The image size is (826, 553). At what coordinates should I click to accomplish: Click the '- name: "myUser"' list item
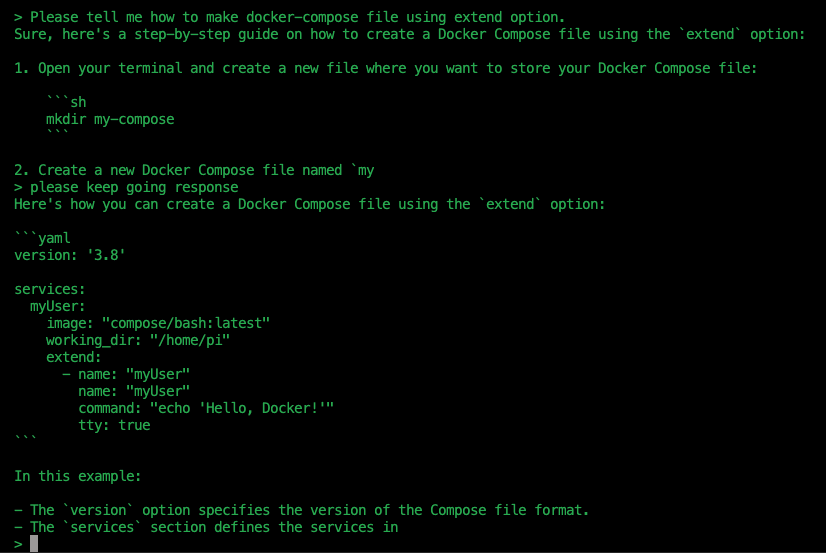coord(126,374)
